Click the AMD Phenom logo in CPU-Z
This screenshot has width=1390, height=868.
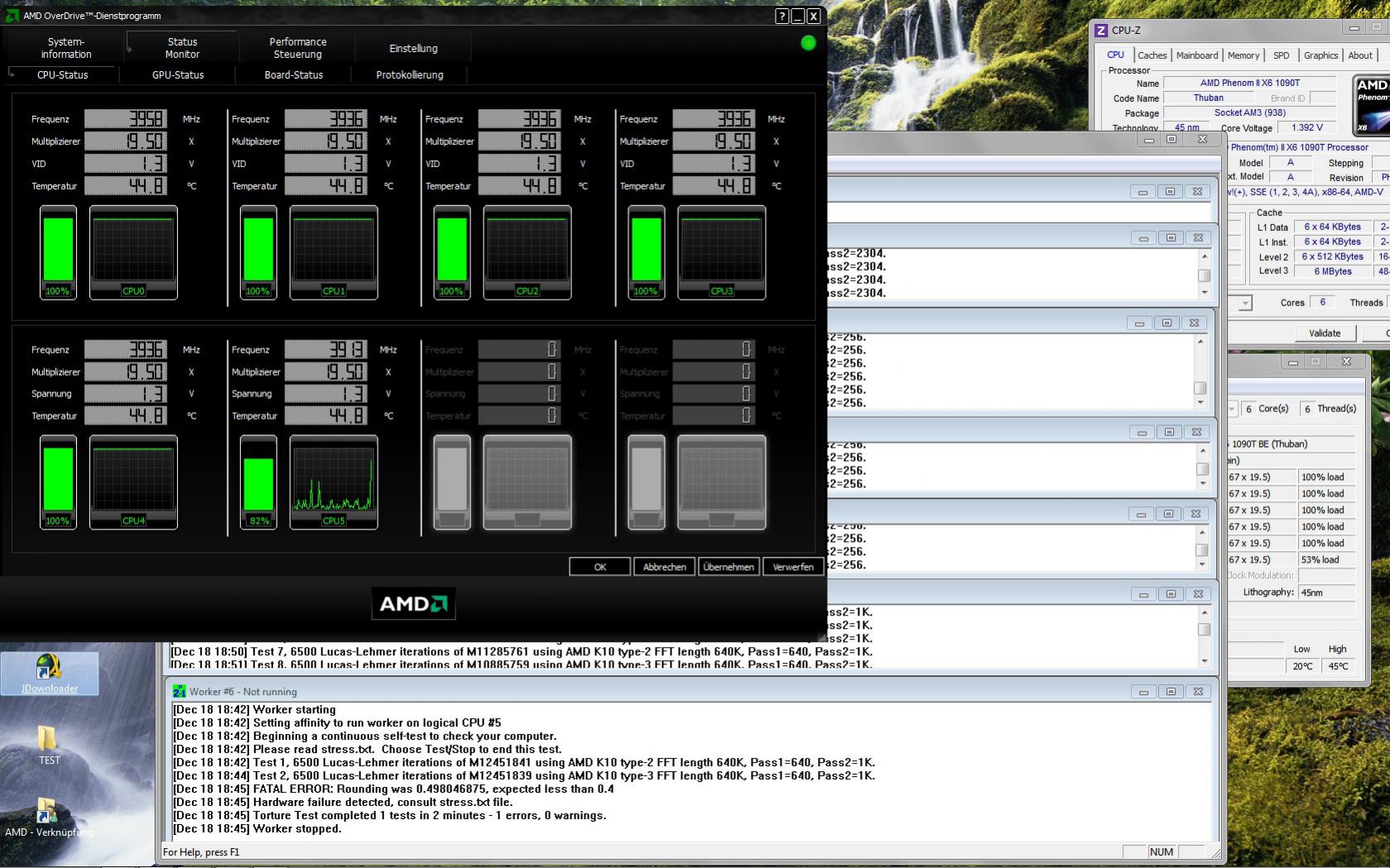(x=1370, y=105)
